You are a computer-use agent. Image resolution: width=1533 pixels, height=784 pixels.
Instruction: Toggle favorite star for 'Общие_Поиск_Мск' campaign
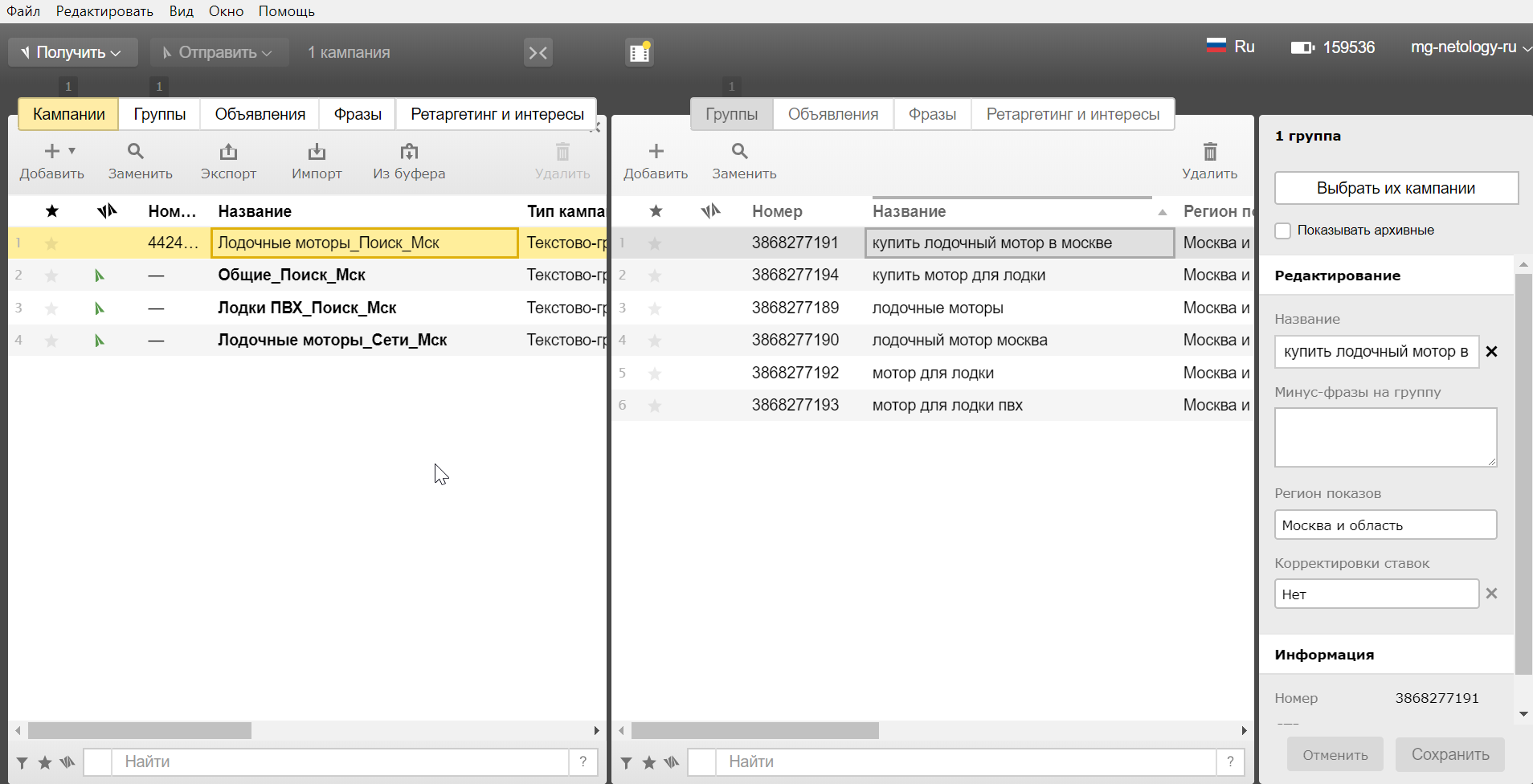point(51,276)
